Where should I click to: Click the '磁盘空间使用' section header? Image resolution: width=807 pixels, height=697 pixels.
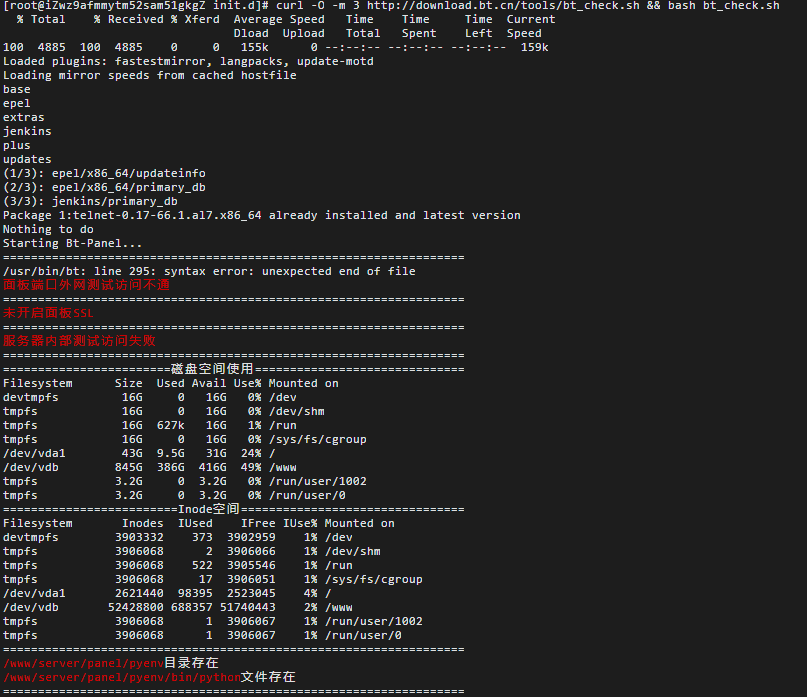pyautogui.click(x=212, y=369)
